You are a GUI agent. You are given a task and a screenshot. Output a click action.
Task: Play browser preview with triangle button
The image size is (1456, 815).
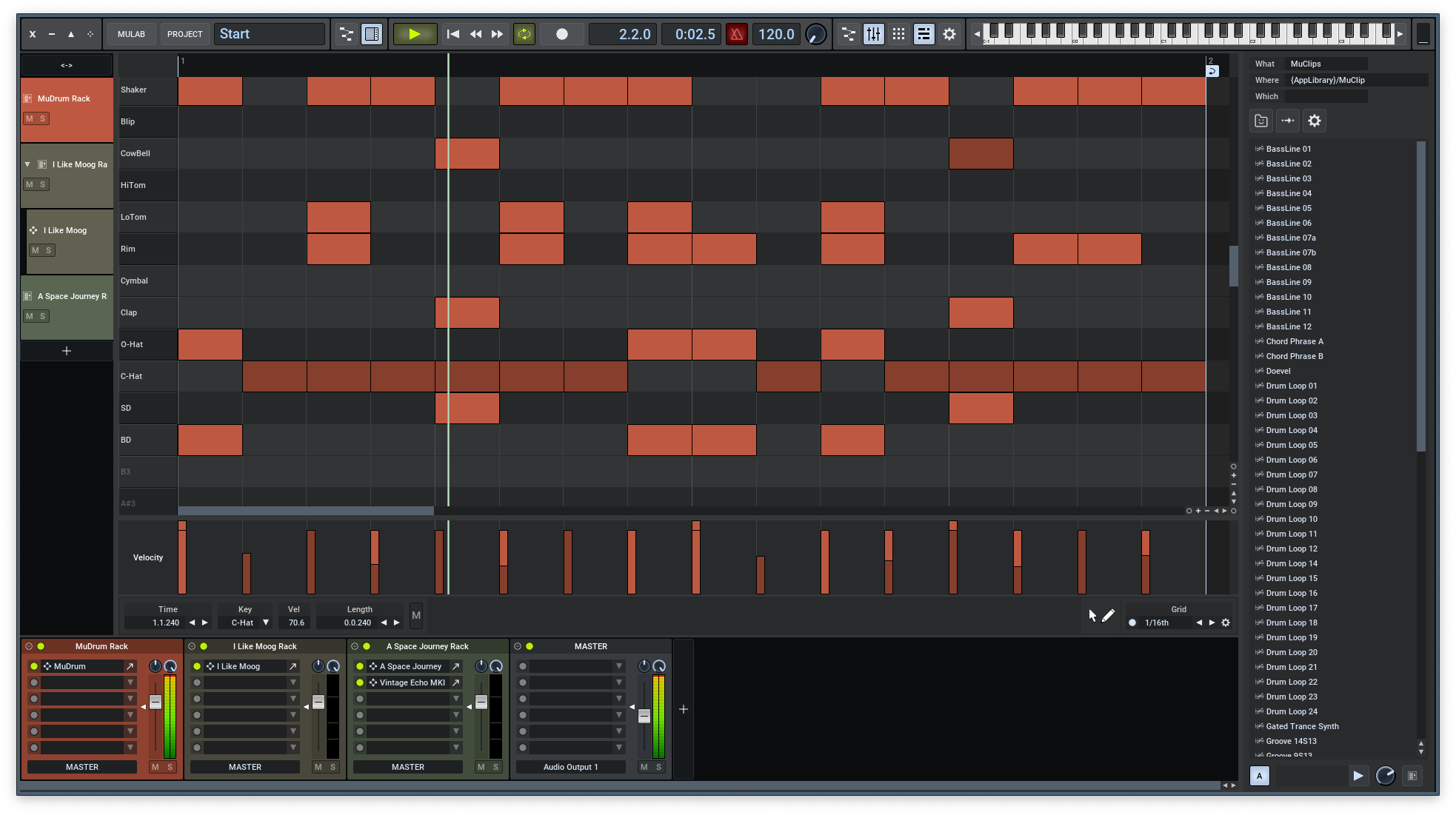pos(1358,776)
